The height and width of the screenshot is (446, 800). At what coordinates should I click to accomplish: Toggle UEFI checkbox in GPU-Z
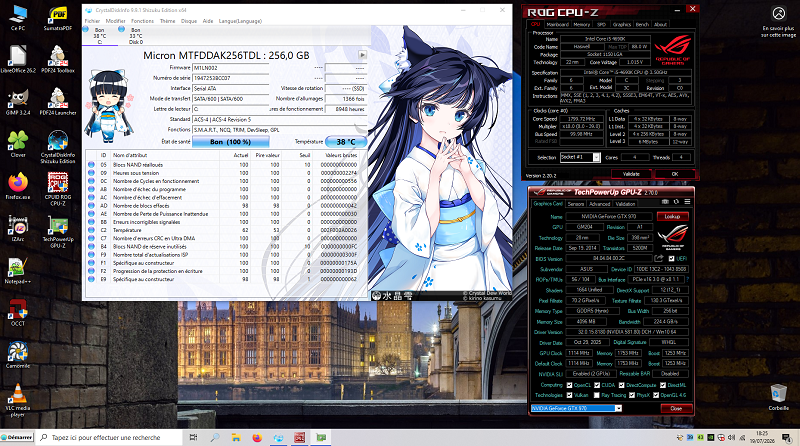(x=671, y=259)
